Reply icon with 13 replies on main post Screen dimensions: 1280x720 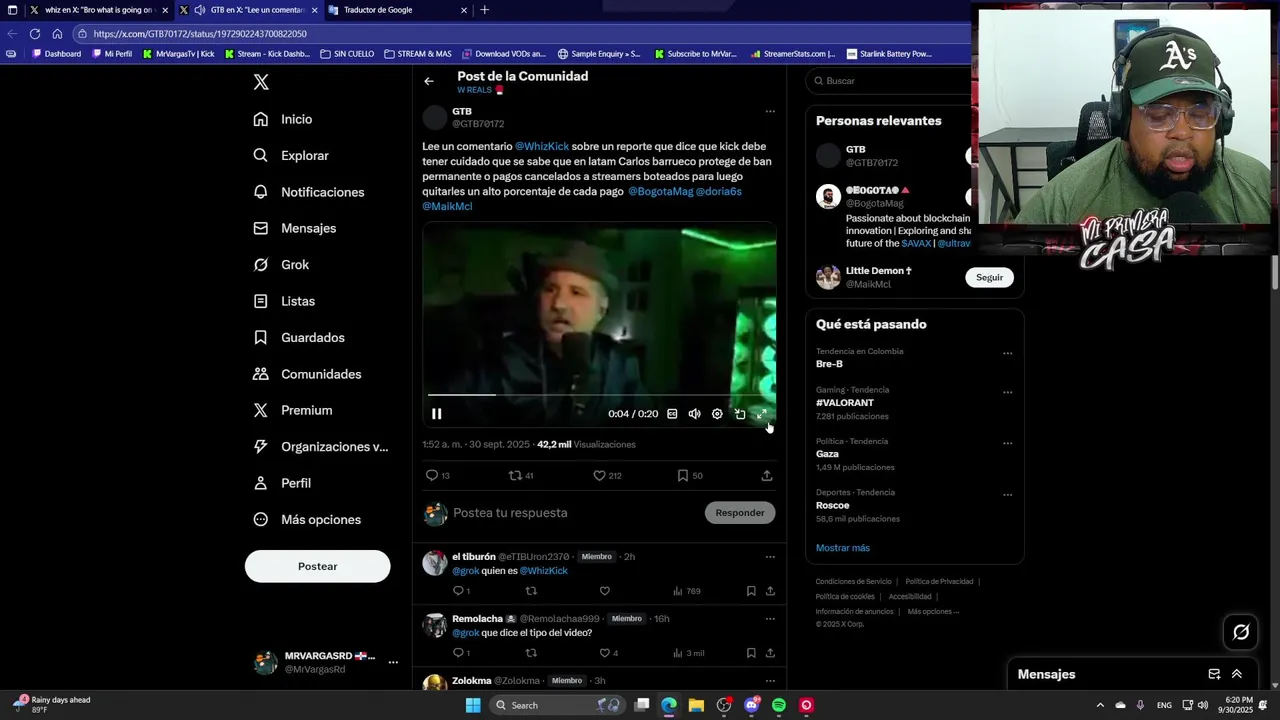pyautogui.click(x=438, y=476)
